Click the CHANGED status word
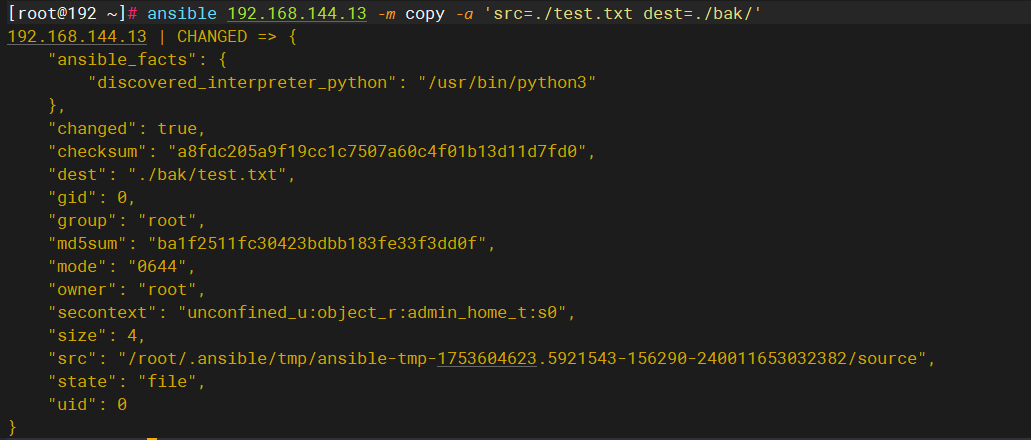 (x=212, y=36)
